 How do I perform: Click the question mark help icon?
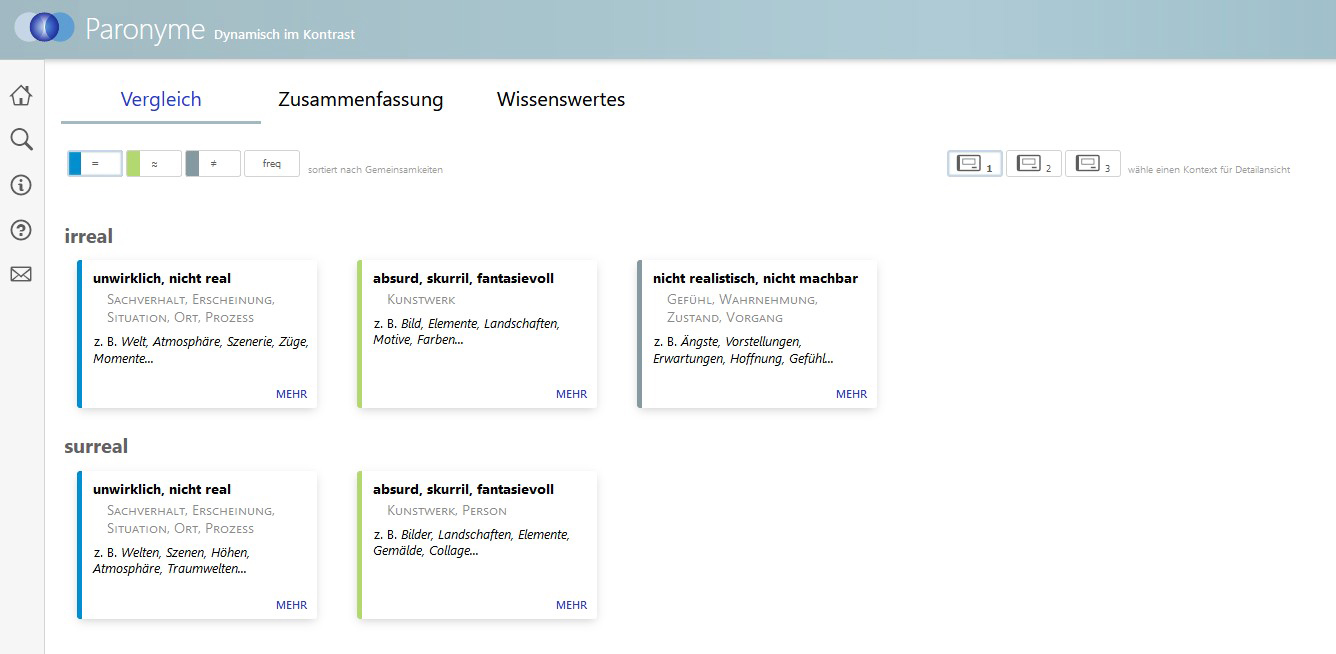tap(21, 230)
